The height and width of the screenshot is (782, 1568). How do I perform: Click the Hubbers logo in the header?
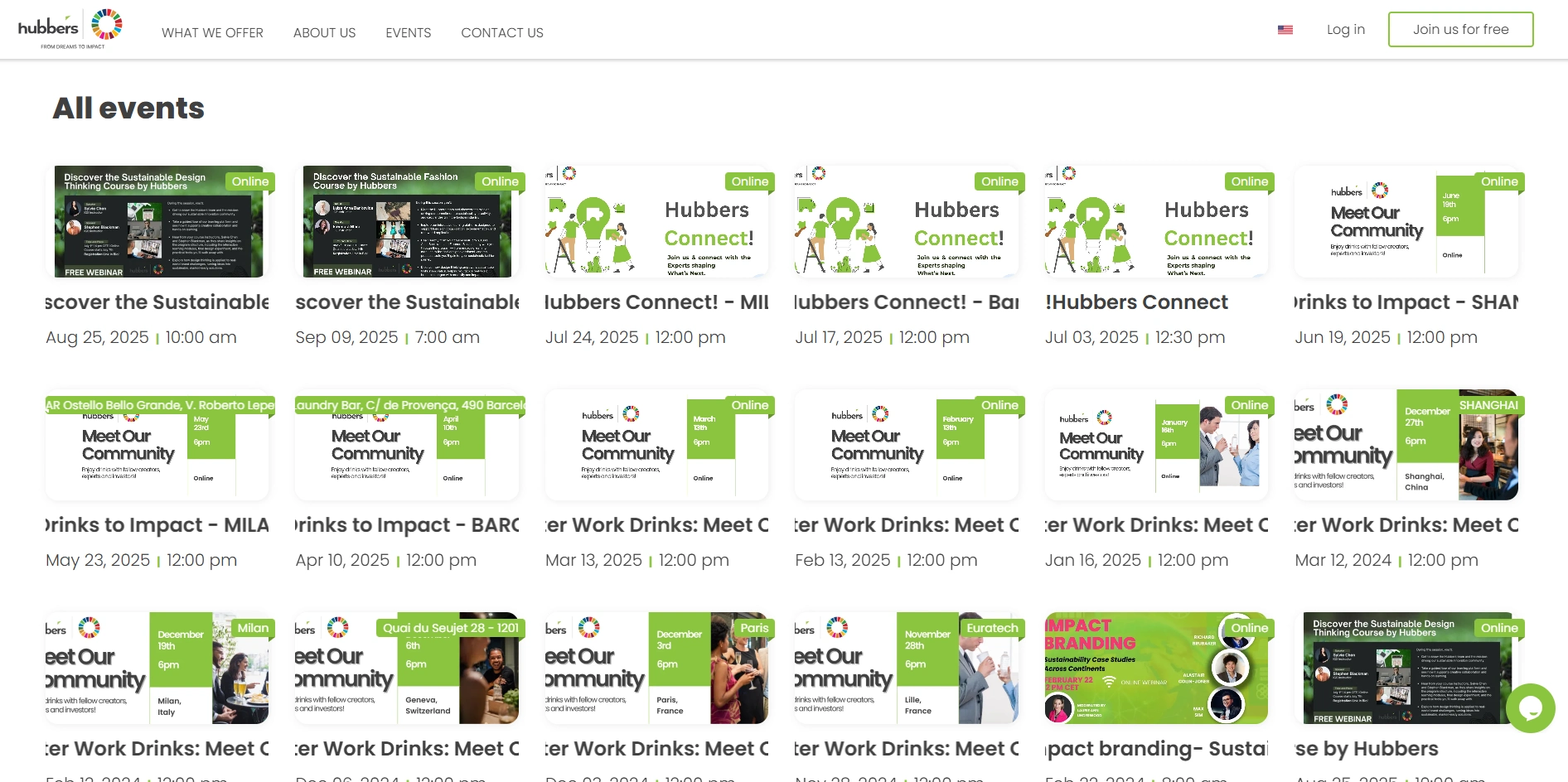click(70, 29)
